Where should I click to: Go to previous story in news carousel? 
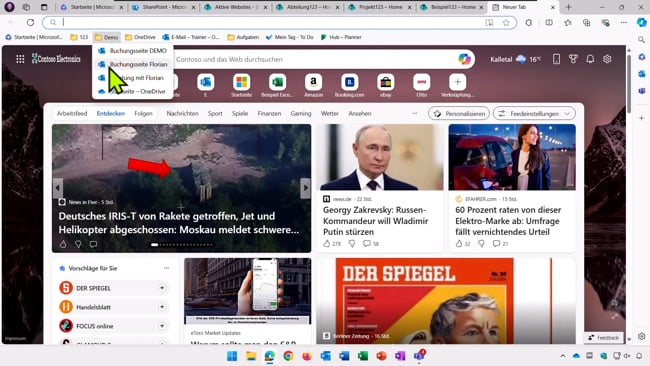click(x=58, y=188)
